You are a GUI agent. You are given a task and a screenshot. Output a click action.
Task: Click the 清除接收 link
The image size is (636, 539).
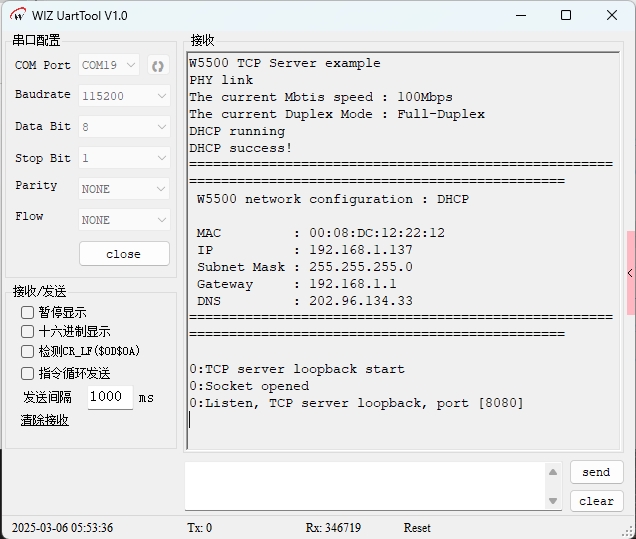coord(45,420)
